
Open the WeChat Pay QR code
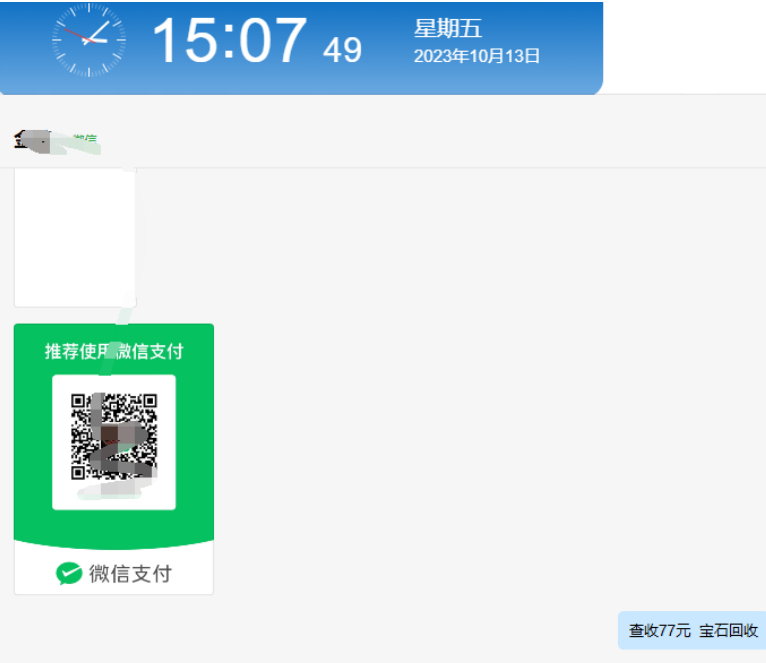114,436
